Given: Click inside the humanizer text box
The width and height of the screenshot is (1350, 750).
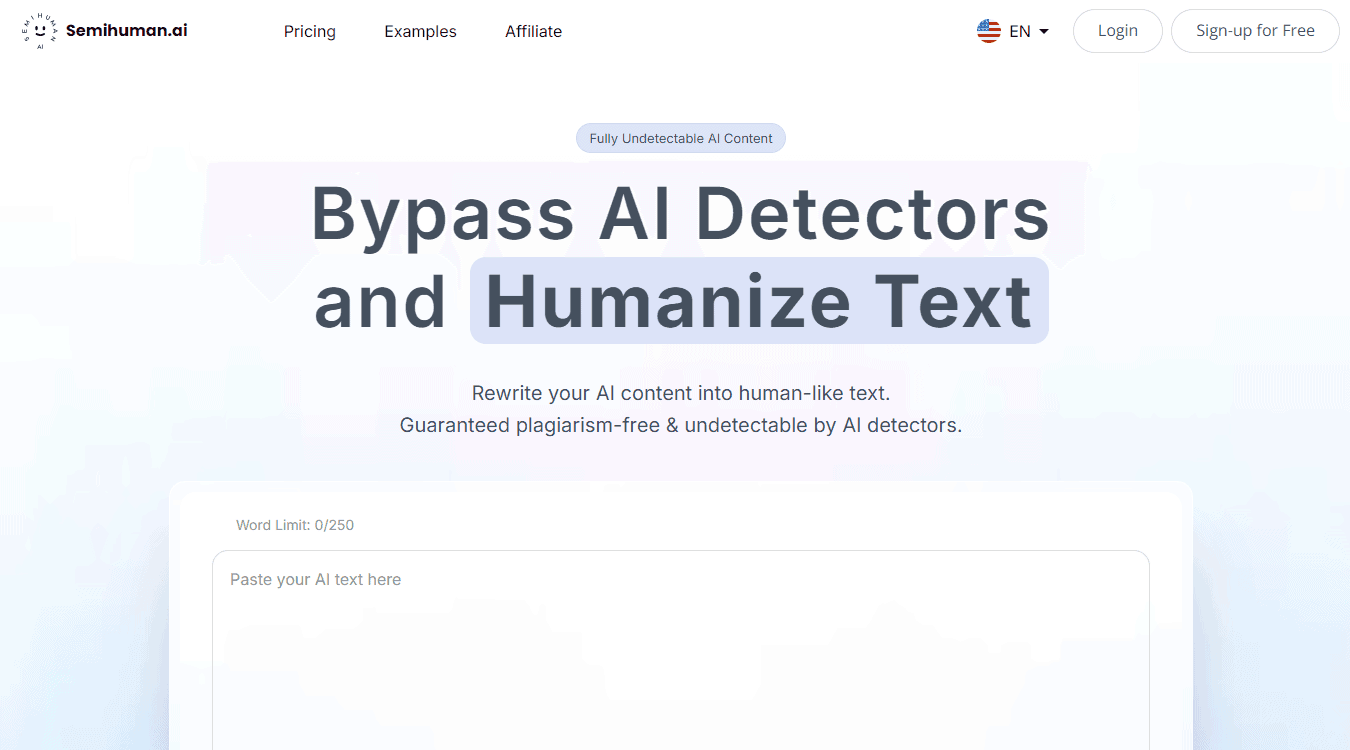Looking at the screenshot, I should [x=680, y=640].
